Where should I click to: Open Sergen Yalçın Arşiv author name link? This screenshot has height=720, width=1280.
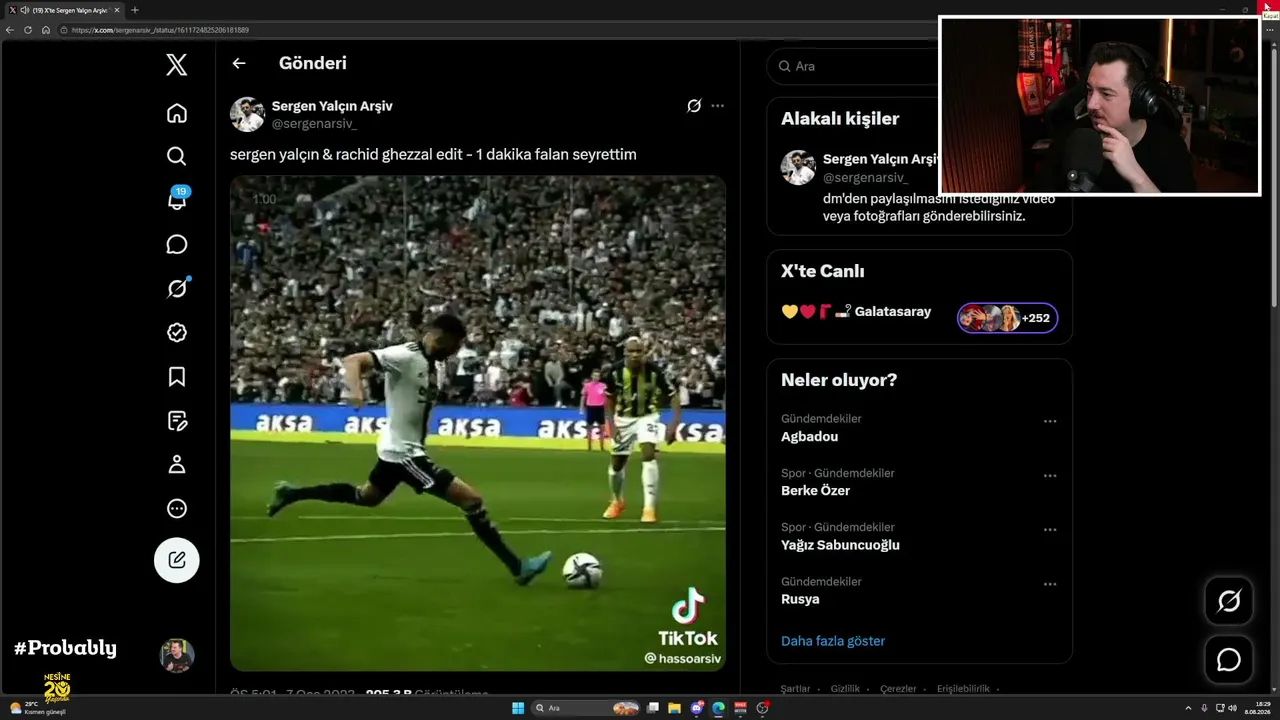coord(332,106)
